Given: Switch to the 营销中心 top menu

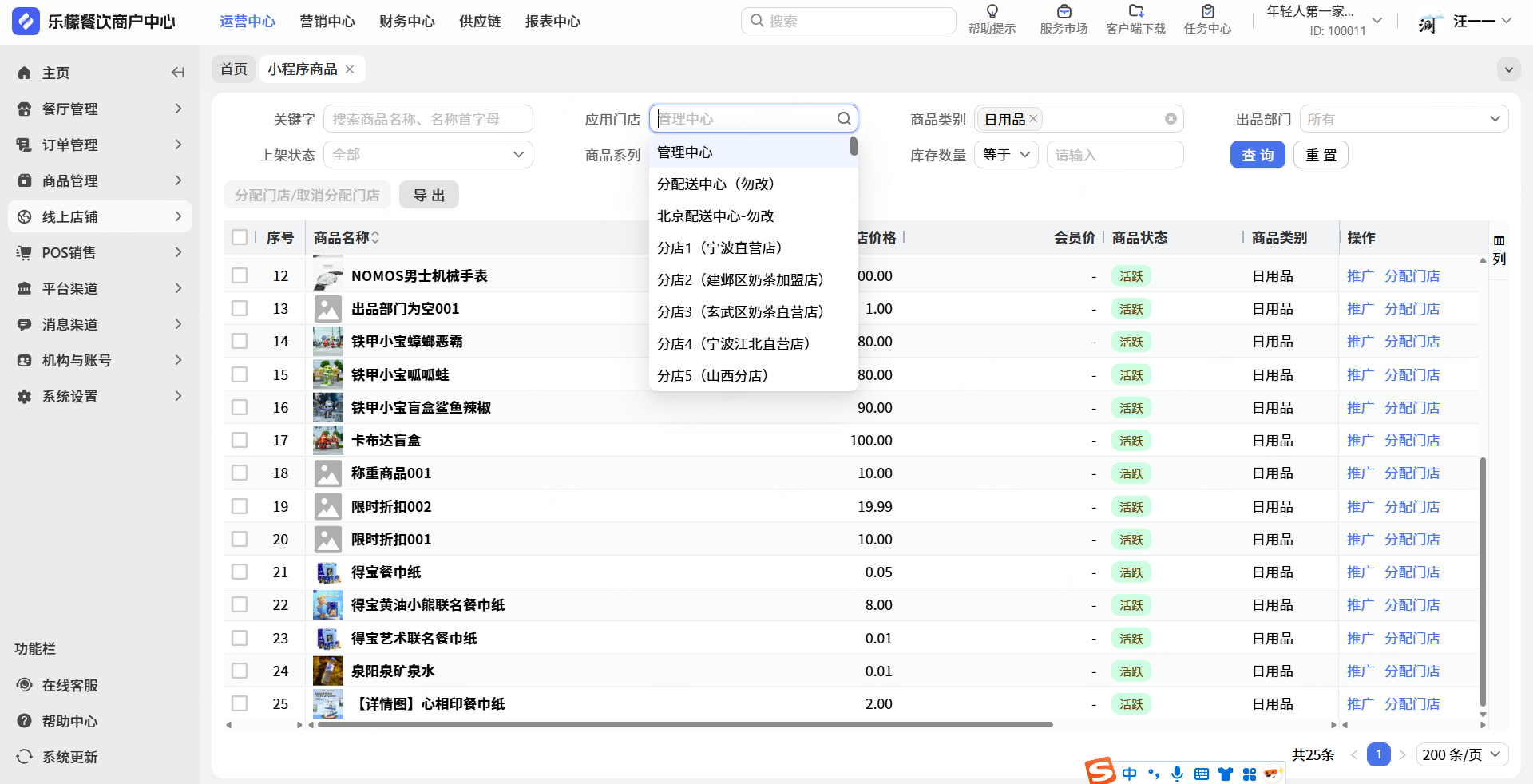Looking at the screenshot, I should pos(327,22).
